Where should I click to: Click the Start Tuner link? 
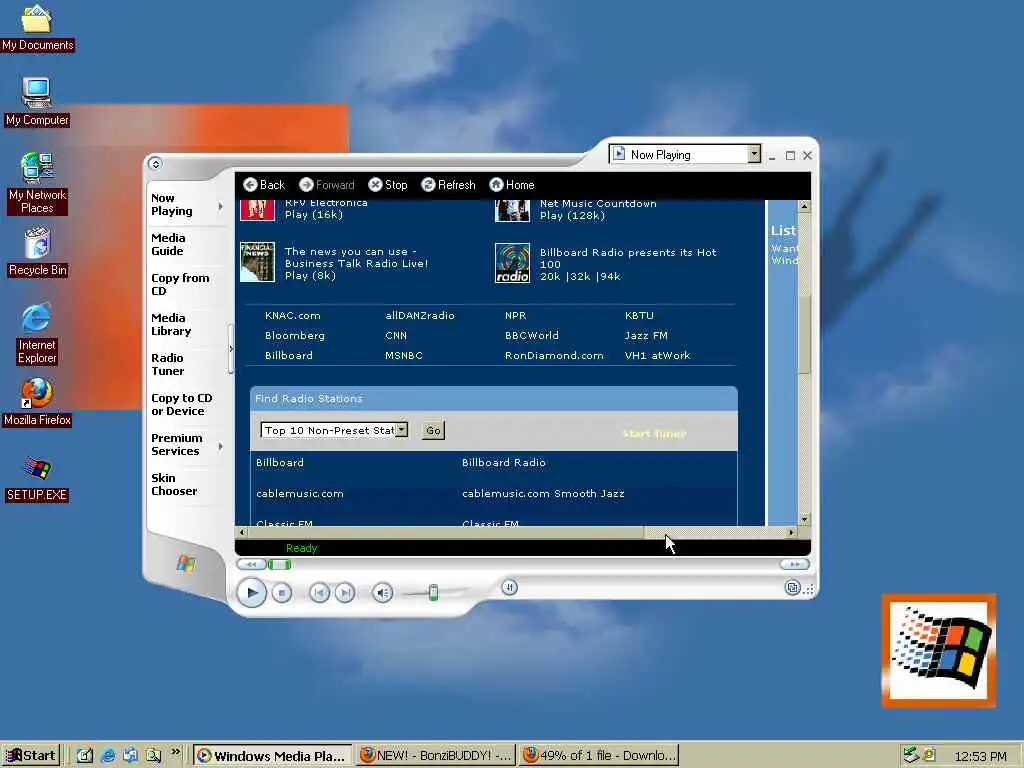coord(654,434)
